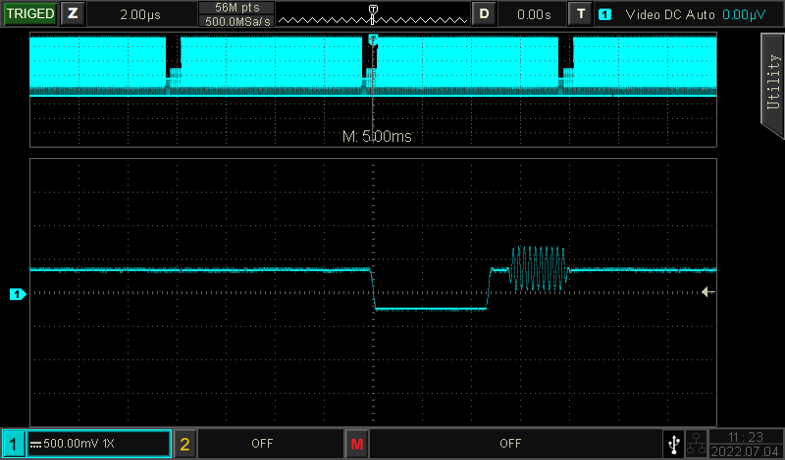The width and height of the screenshot is (785, 460).
Task: Toggle channel 2 on with its icon
Action: coord(185,443)
